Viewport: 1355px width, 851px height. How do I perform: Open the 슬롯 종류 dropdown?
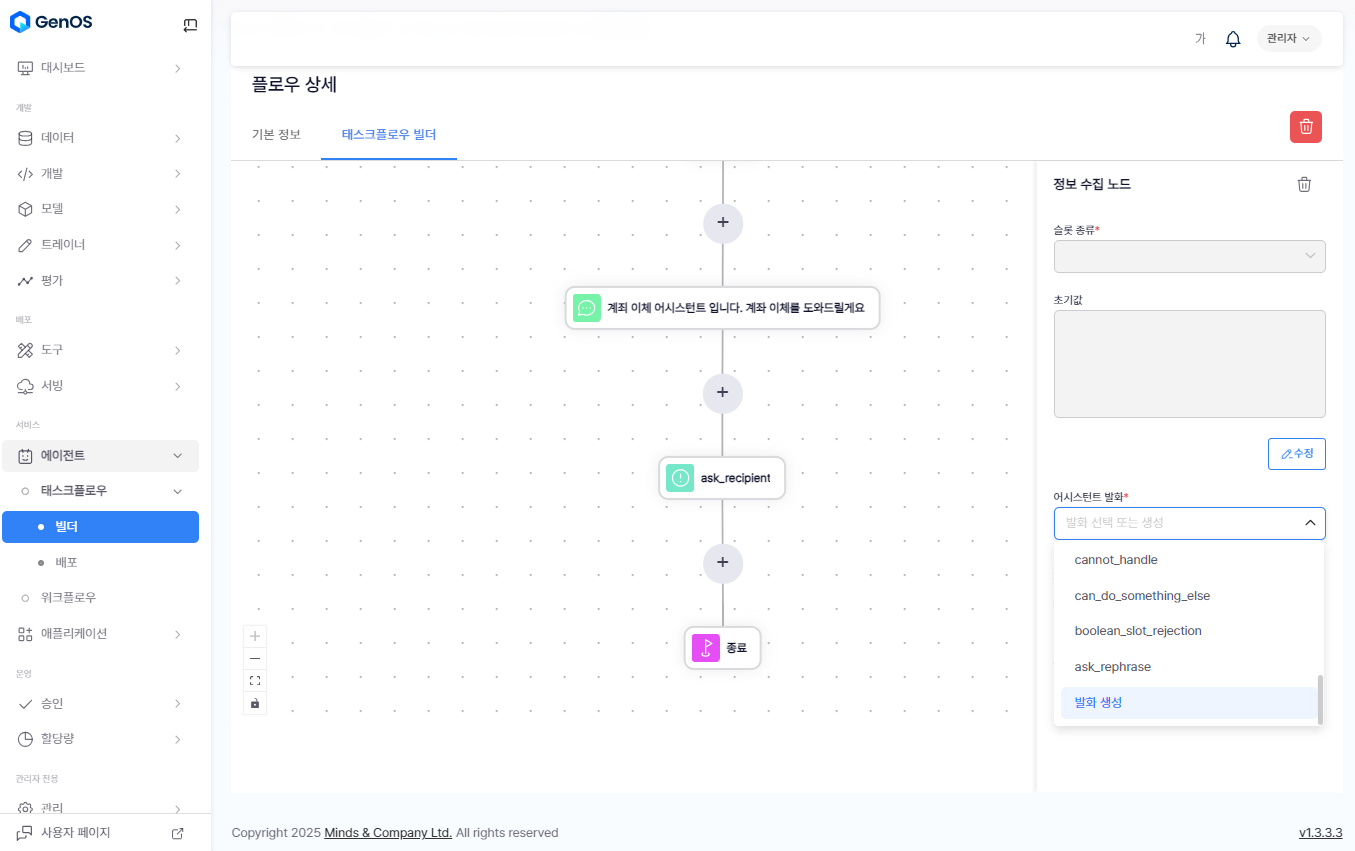click(1189, 257)
